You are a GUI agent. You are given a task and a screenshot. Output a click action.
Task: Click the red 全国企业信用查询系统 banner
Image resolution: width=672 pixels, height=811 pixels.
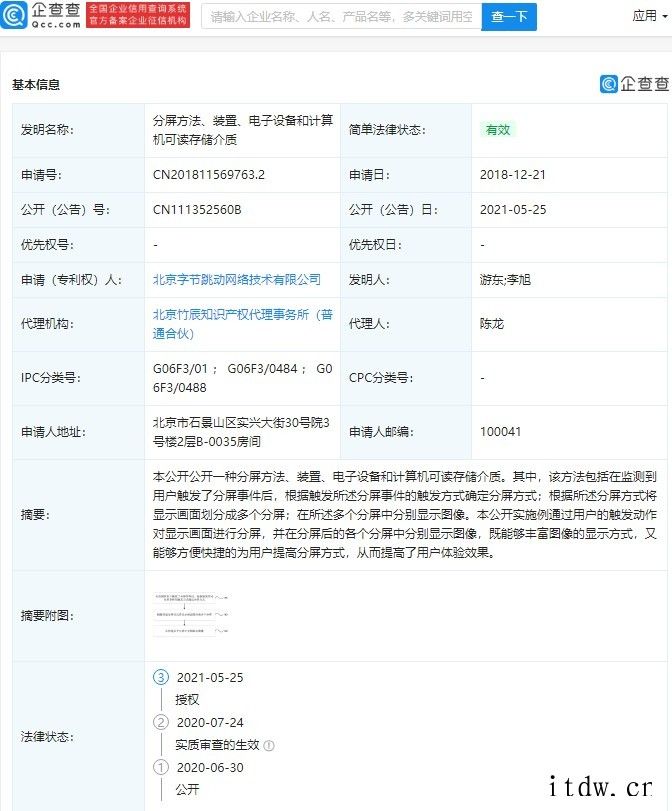[138, 15]
